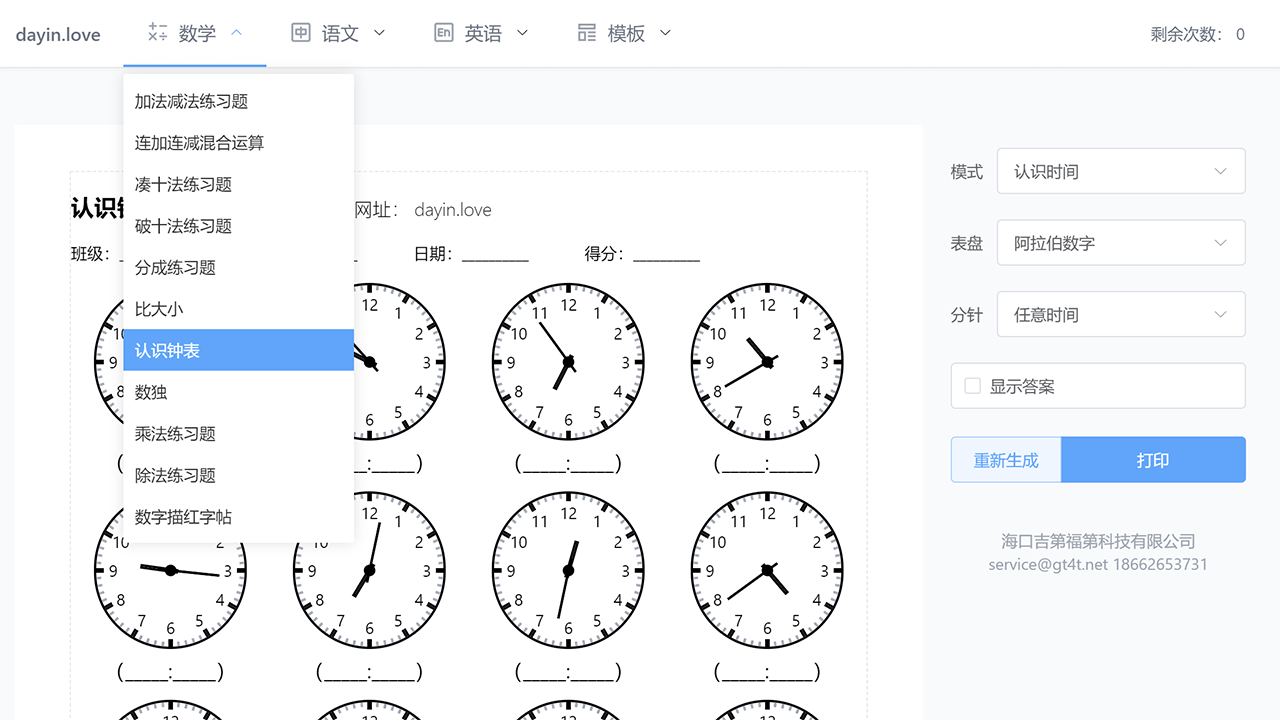Image resolution: width=1280 pixels, height=720 pixels.
Task: Open the 模式 dropdown showing 认识时间
Action: pos(1120,171)
